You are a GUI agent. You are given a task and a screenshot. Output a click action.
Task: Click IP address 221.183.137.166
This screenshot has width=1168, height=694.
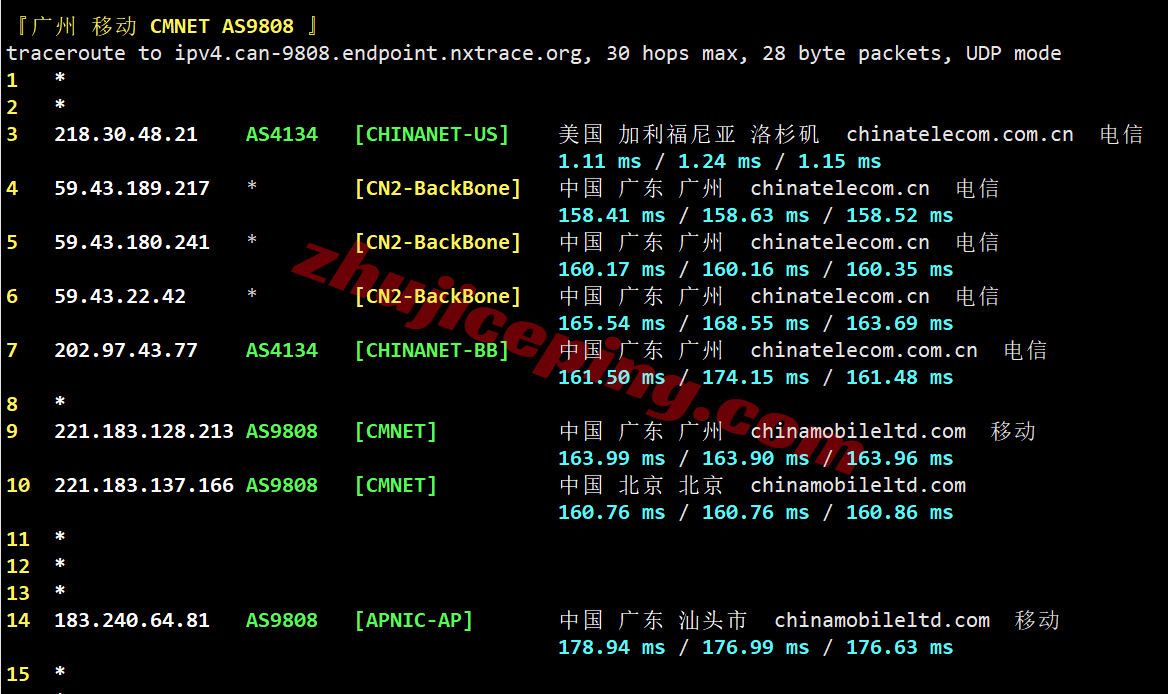click(144, 486)
